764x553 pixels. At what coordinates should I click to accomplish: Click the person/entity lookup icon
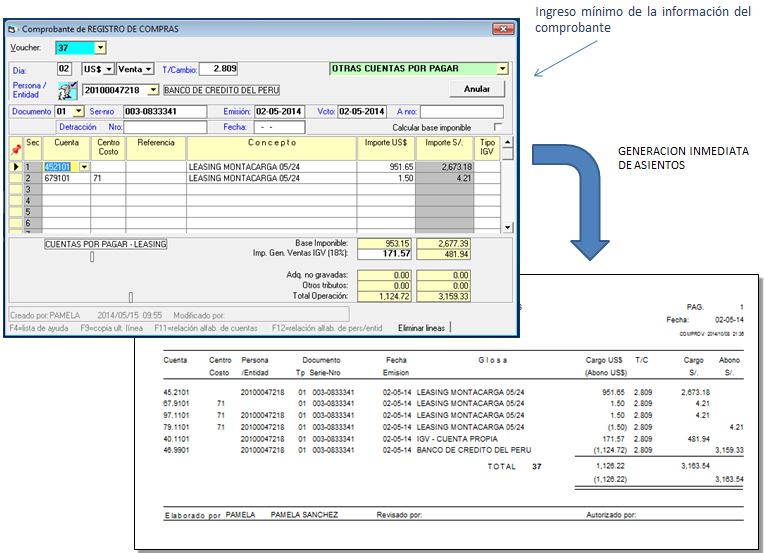pos(67,90)
